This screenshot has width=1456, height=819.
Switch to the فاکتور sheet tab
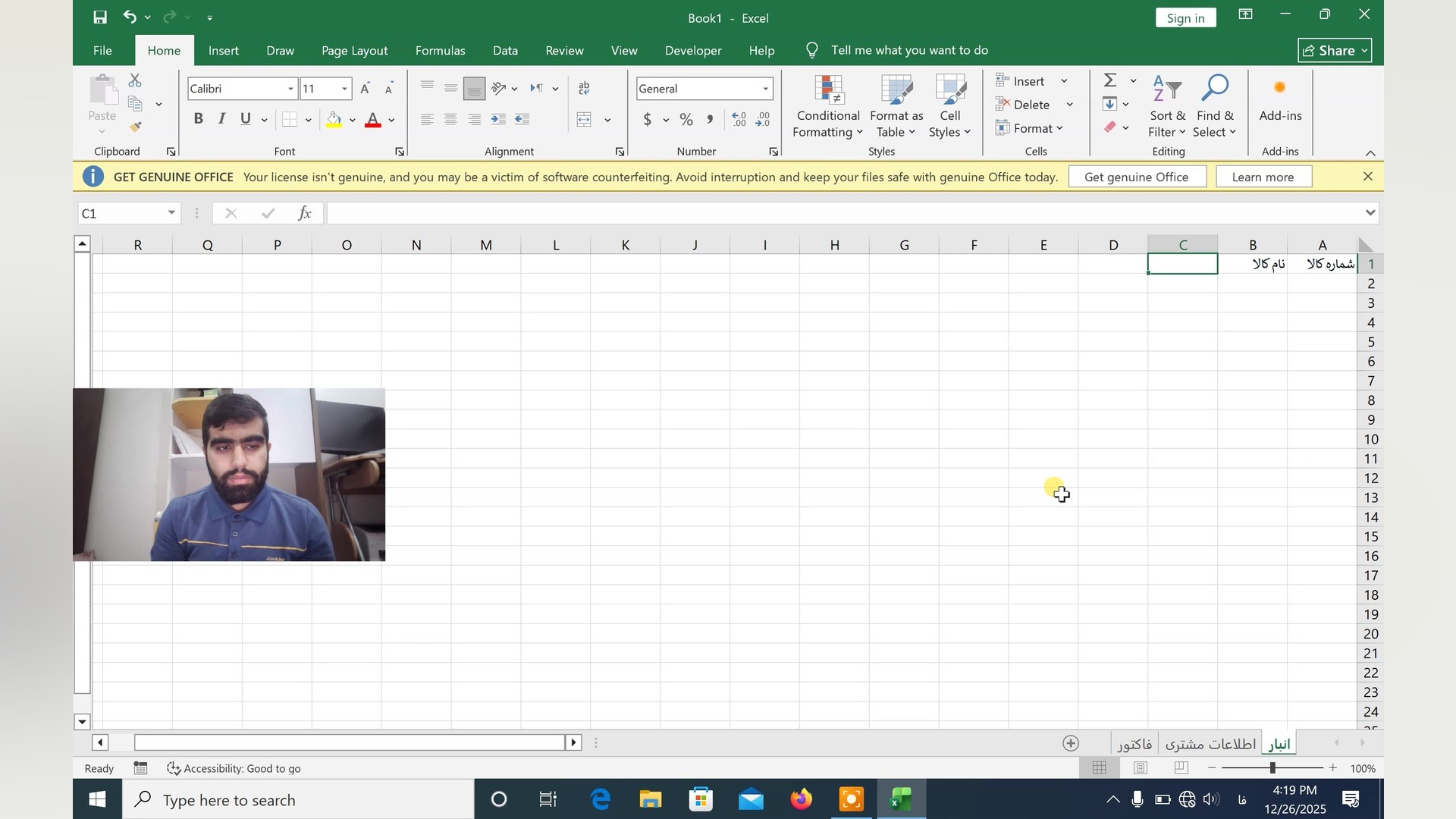(x=1134, y=744)
